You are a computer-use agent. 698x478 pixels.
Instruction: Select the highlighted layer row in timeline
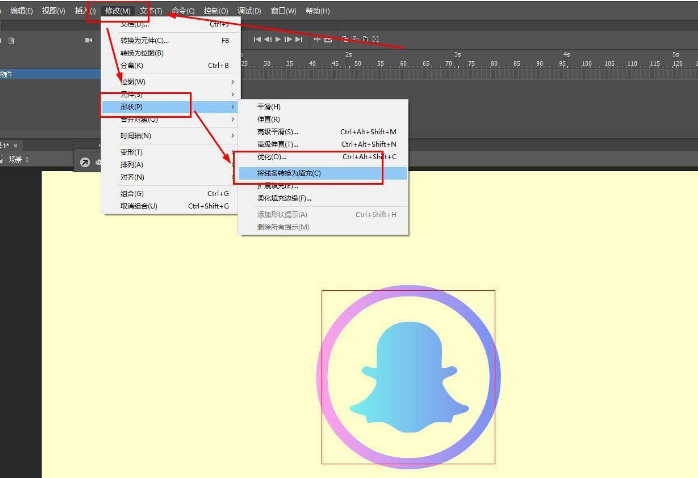coord(50,74)
